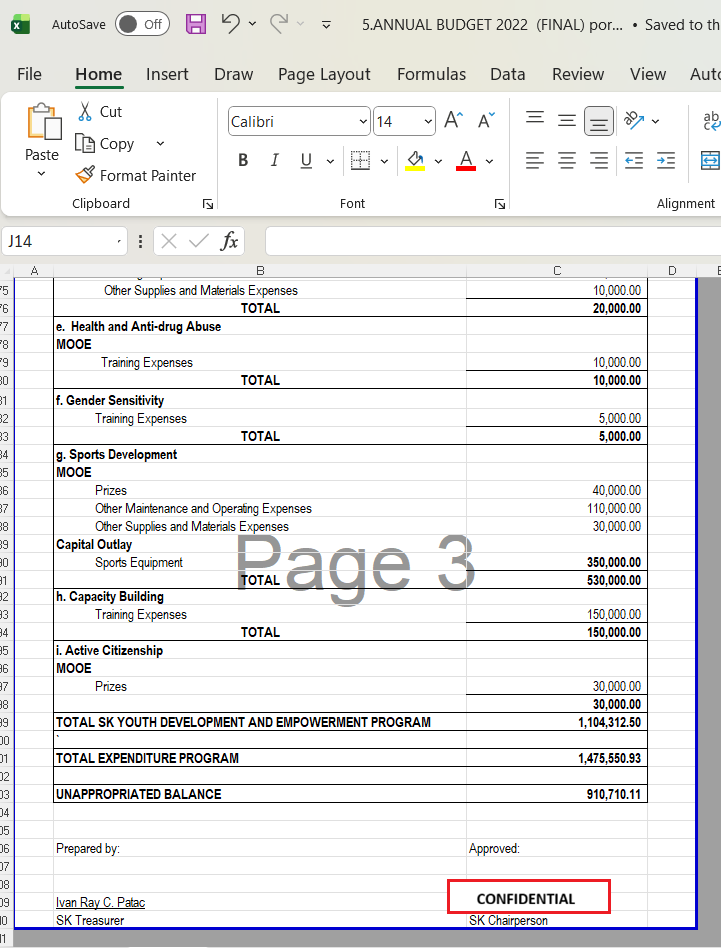Viewport: 721px width, 948px height.
Task: Switch to the View tab
Action: tap(648, 74)
